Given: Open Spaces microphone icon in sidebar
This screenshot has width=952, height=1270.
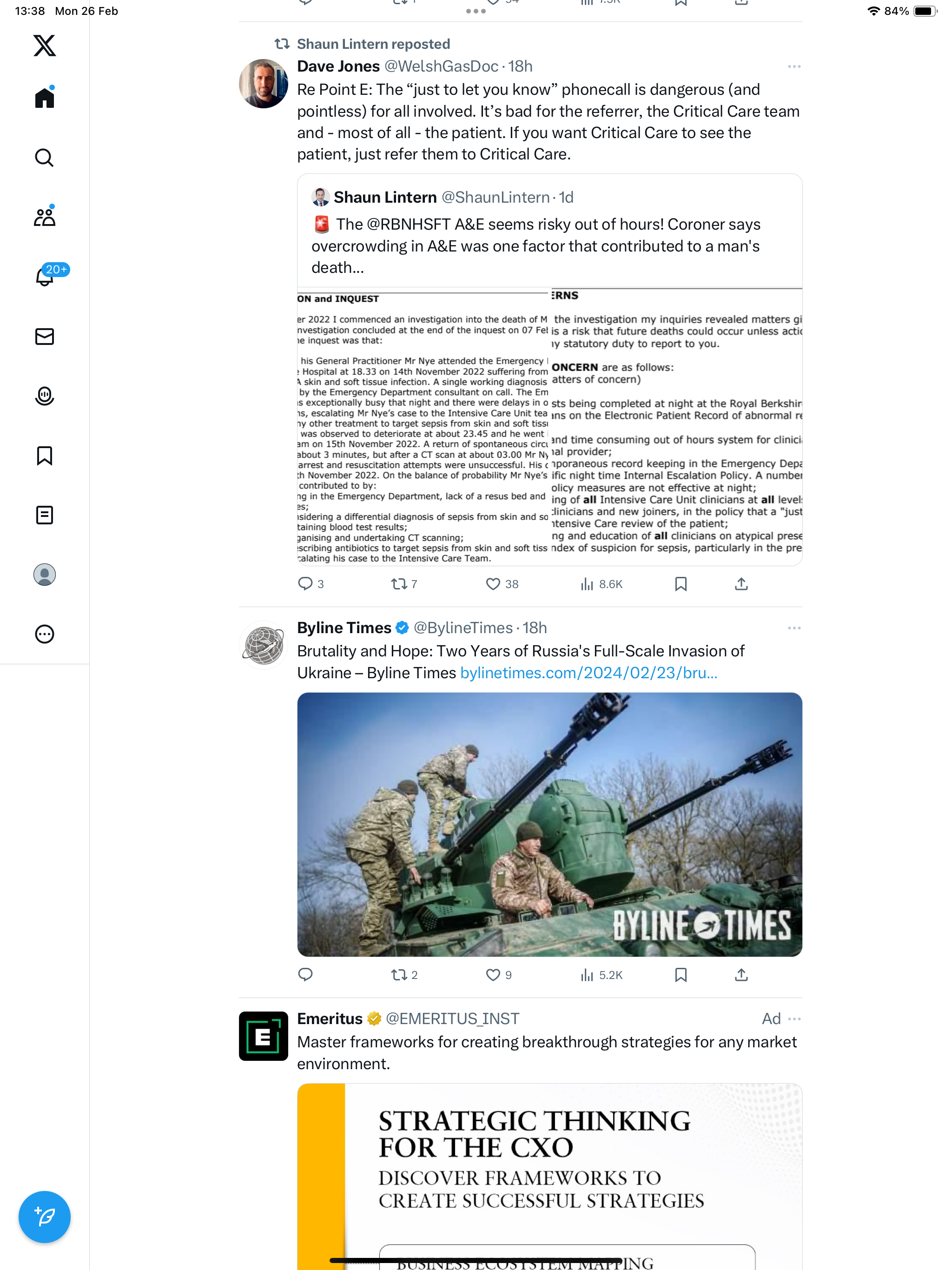Looking at the screenshot, I should [44, 396].
